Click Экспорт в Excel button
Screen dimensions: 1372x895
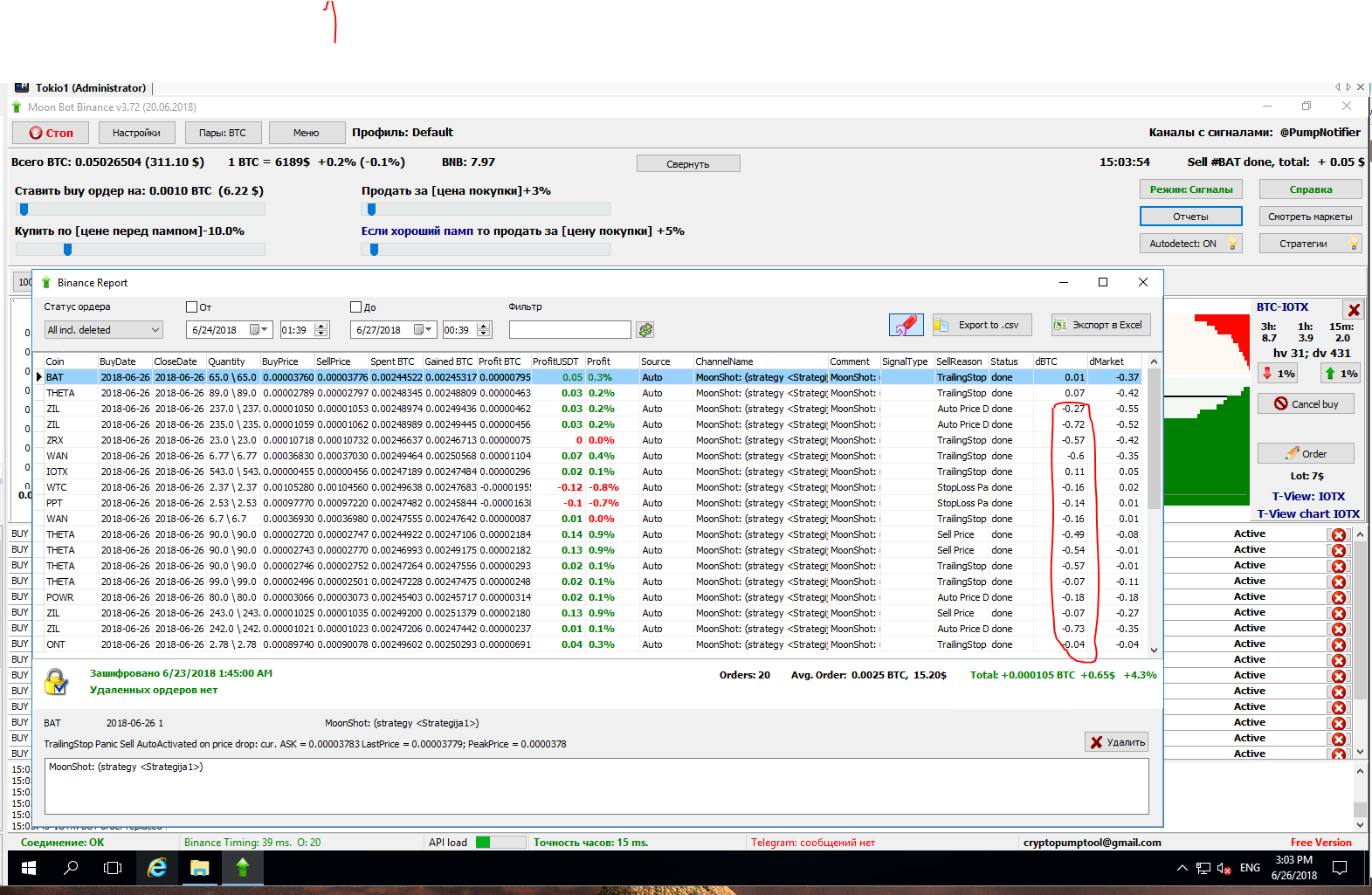coord(1100,325)
